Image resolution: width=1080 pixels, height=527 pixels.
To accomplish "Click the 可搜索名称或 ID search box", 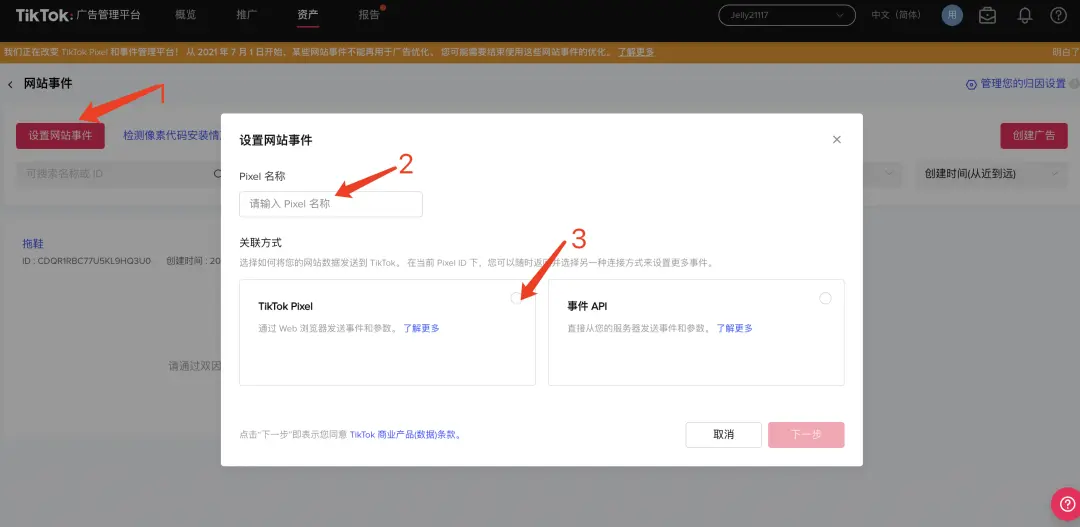I will (118, 174).
